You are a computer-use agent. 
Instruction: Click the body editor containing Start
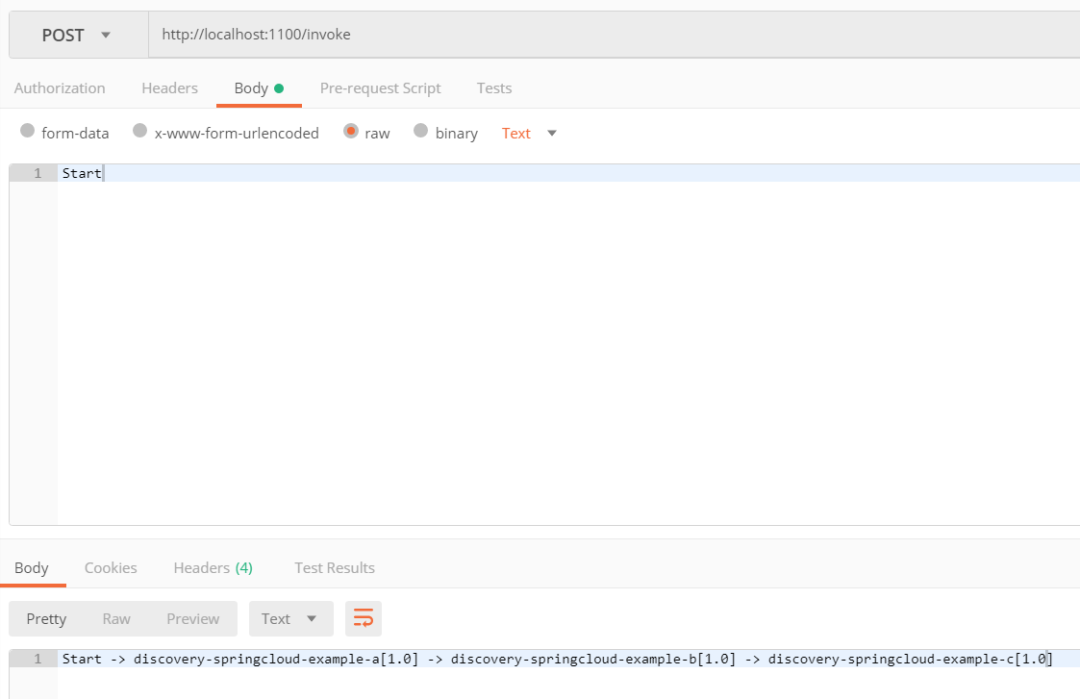pos(400,172)
